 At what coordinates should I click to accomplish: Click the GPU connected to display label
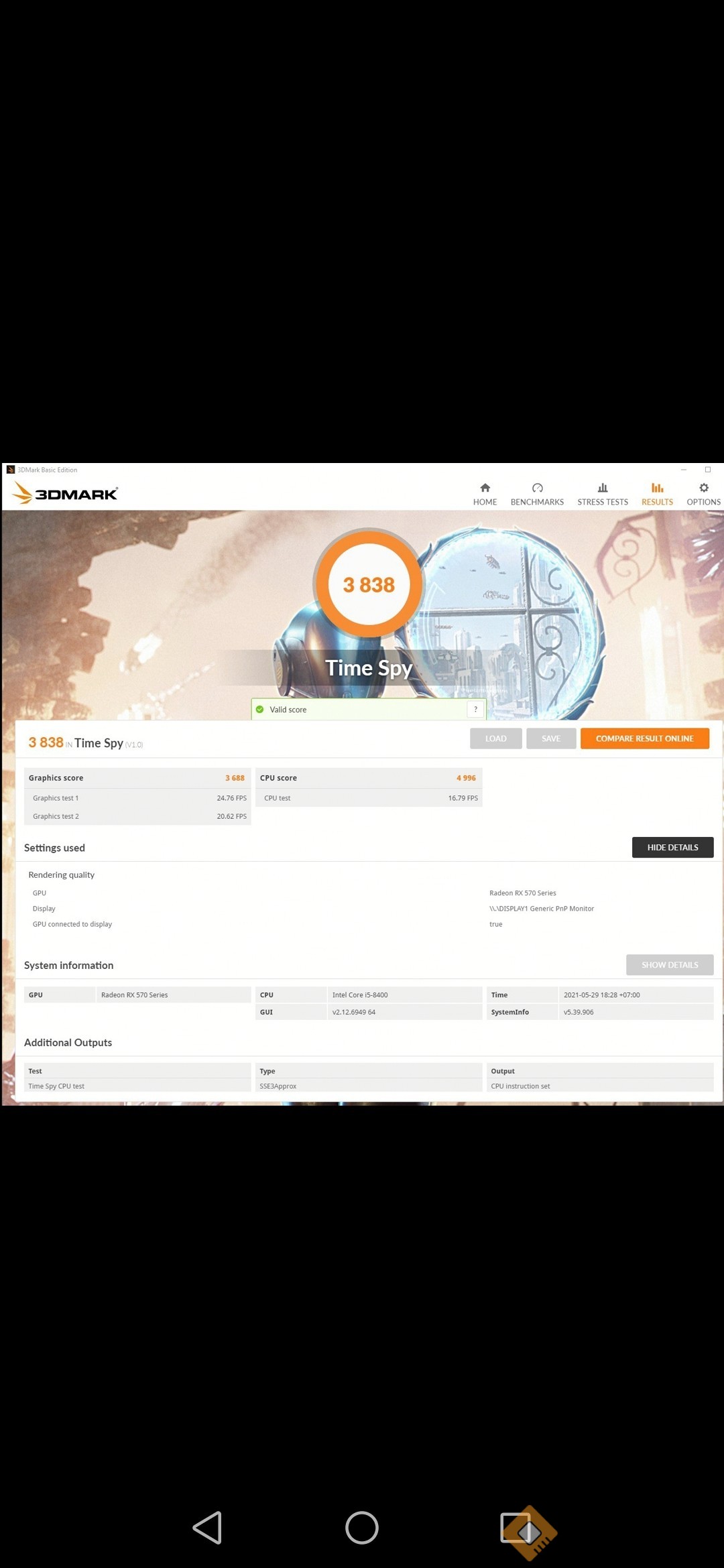tap(72, 924)
